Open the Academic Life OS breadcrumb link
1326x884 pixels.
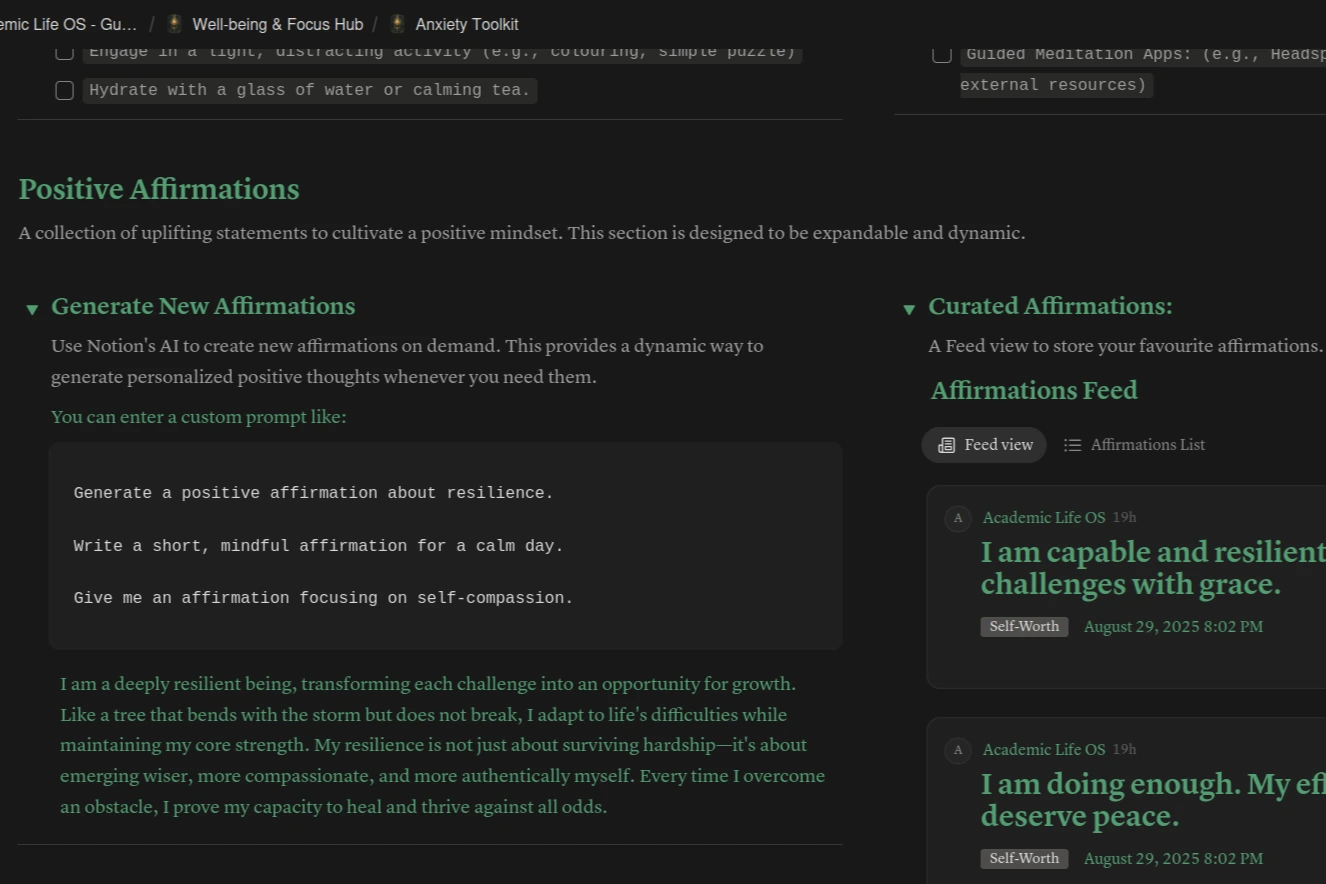[x=68, y=24]
